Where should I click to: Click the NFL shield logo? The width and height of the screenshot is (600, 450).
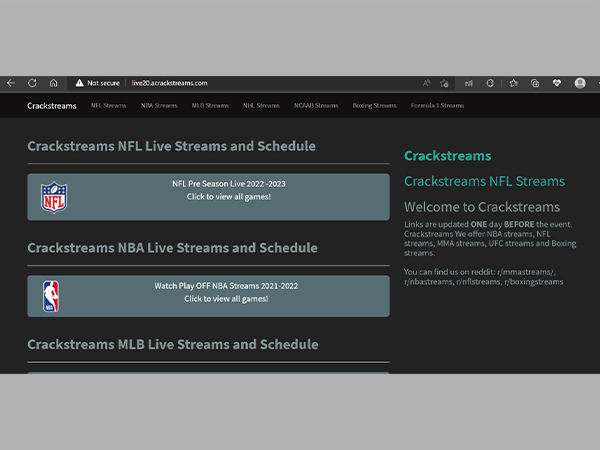(54, 197)
